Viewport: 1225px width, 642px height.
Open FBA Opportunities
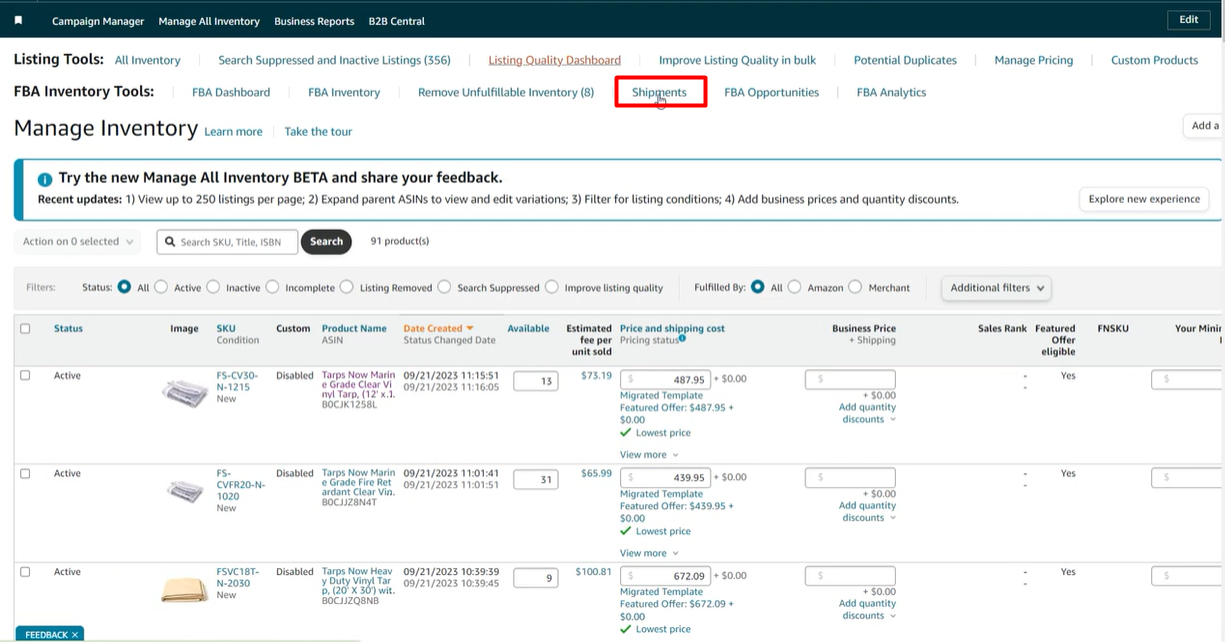(771, 92)
